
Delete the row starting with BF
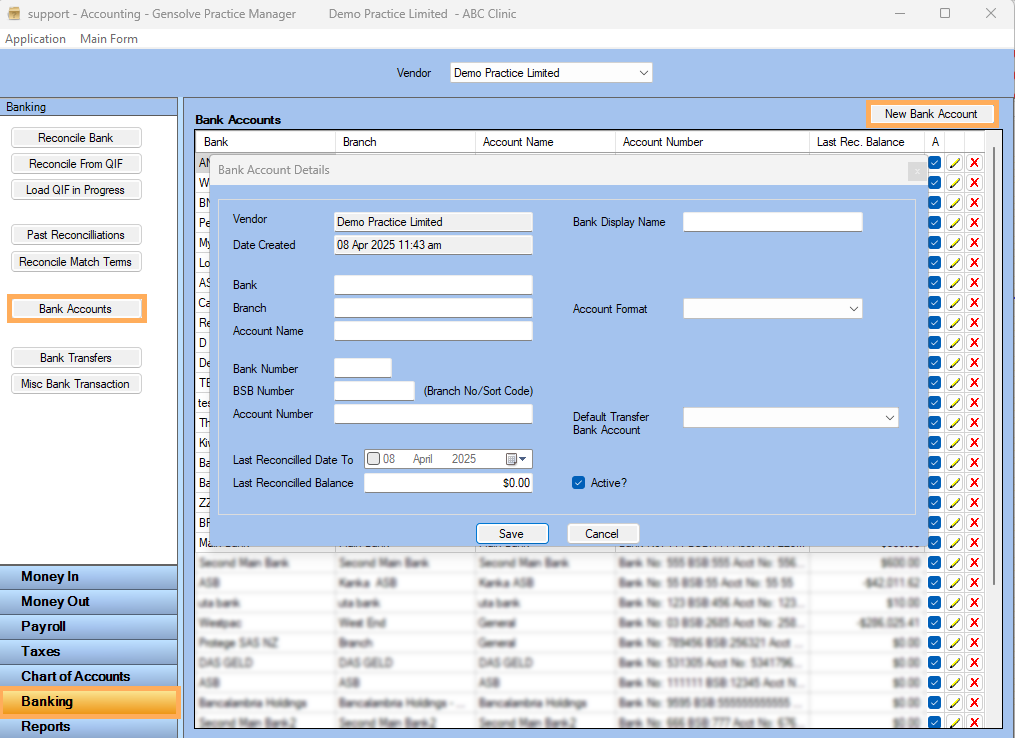(974, 522)
